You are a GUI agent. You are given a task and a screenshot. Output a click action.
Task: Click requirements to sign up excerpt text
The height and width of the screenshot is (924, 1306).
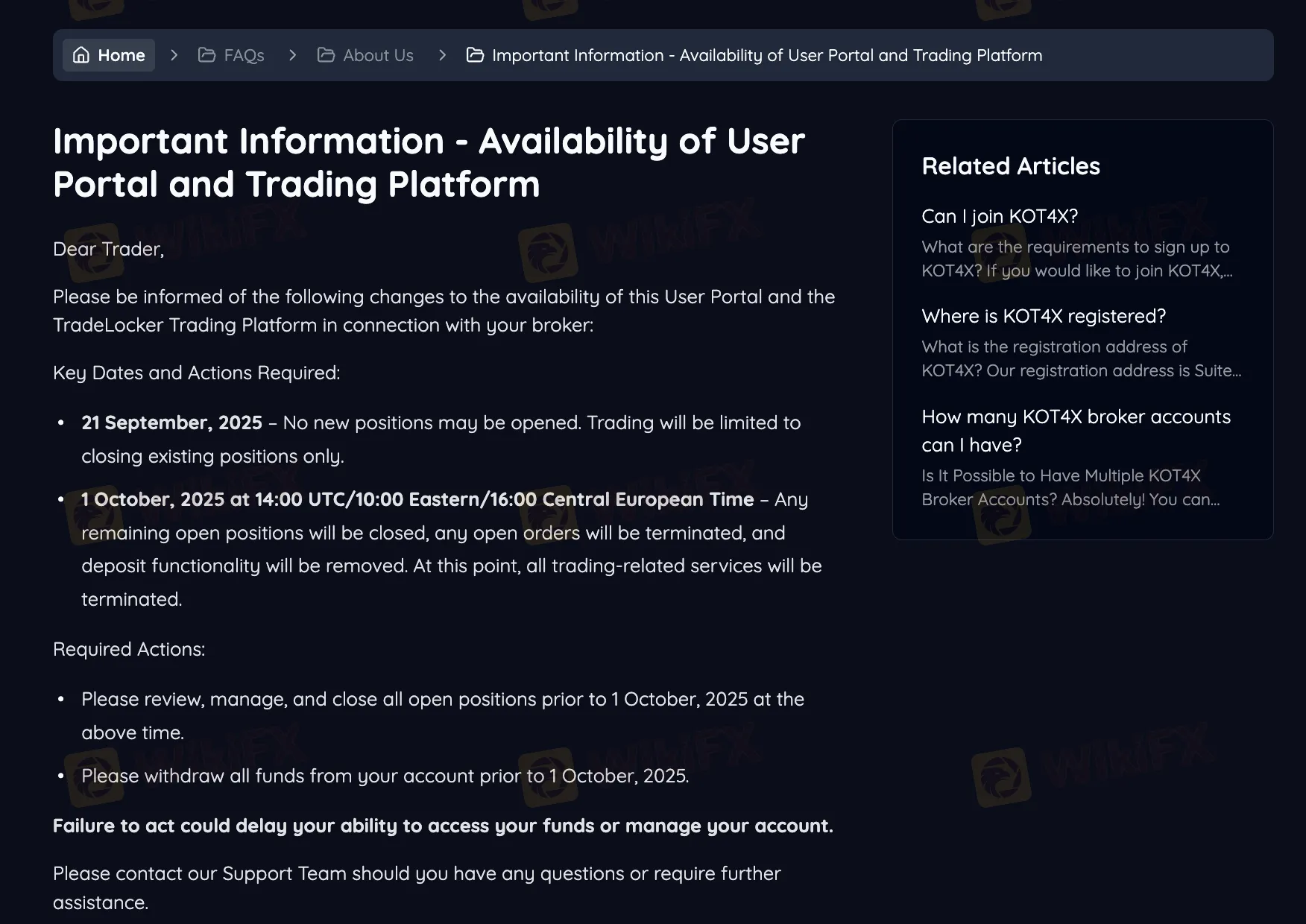[x=1077, y=259]
